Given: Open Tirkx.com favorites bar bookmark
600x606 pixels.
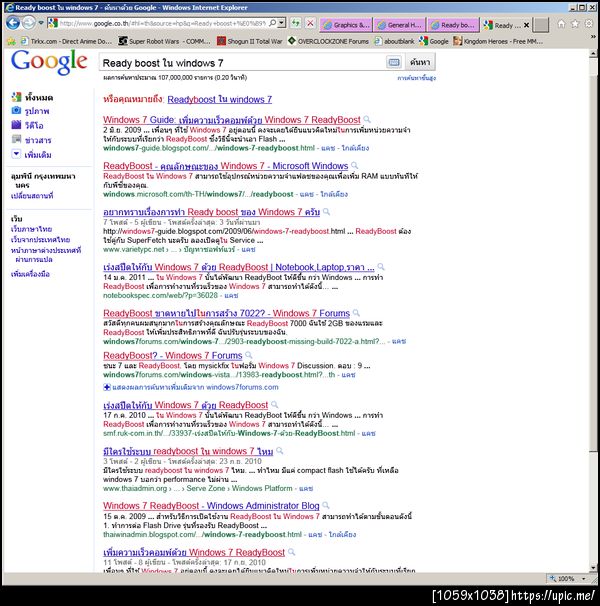Looking at the screenshot, I should coord(66,41).
